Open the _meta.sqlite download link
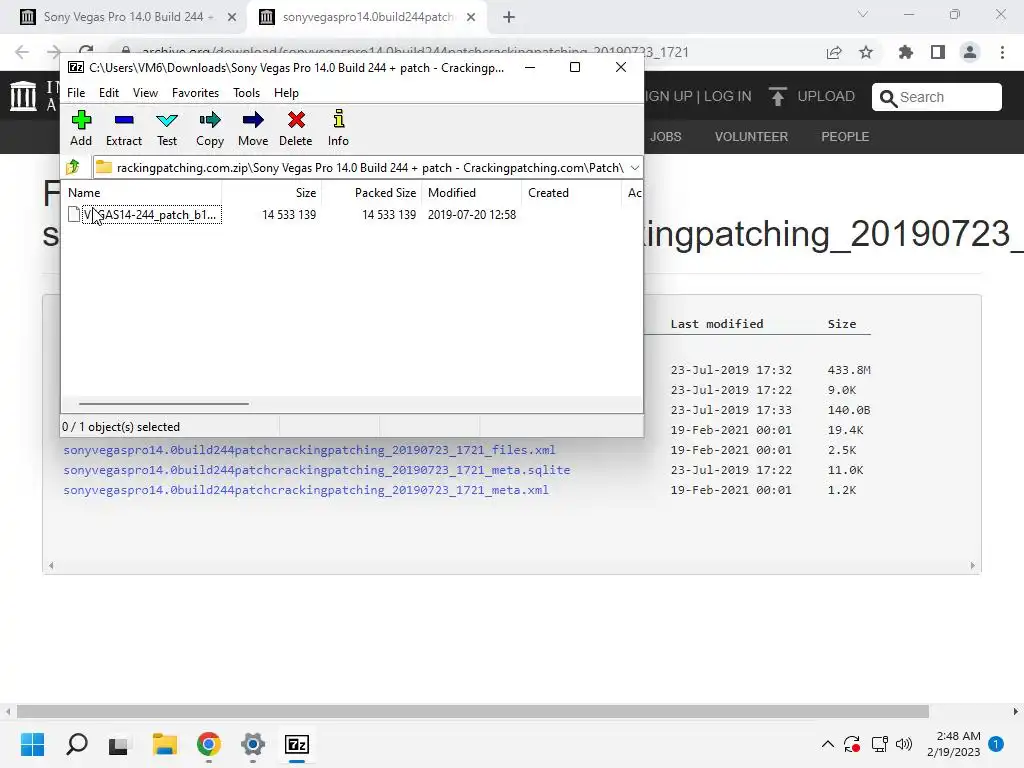 (x=316, y=470)
